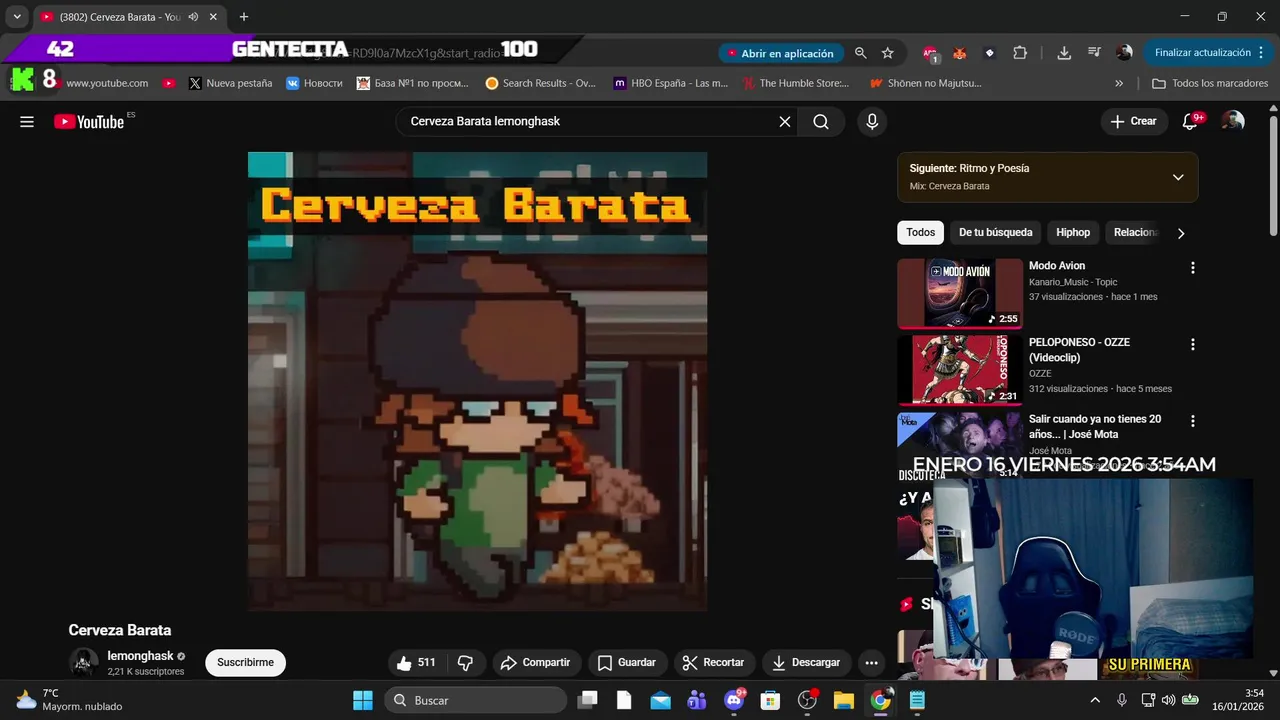Image resolution: width=1280 pixels, height=720 pixels.
Task: Subscribe with the Suscribirme button
Action: tap(246, 663)
